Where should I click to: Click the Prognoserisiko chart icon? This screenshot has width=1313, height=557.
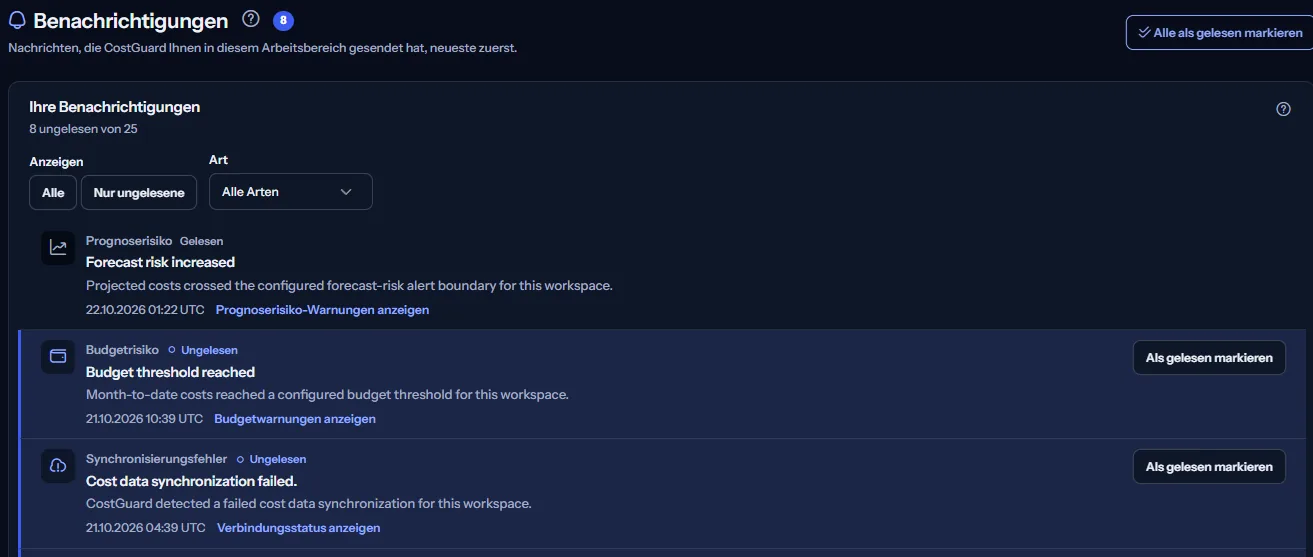pos(58,248)
